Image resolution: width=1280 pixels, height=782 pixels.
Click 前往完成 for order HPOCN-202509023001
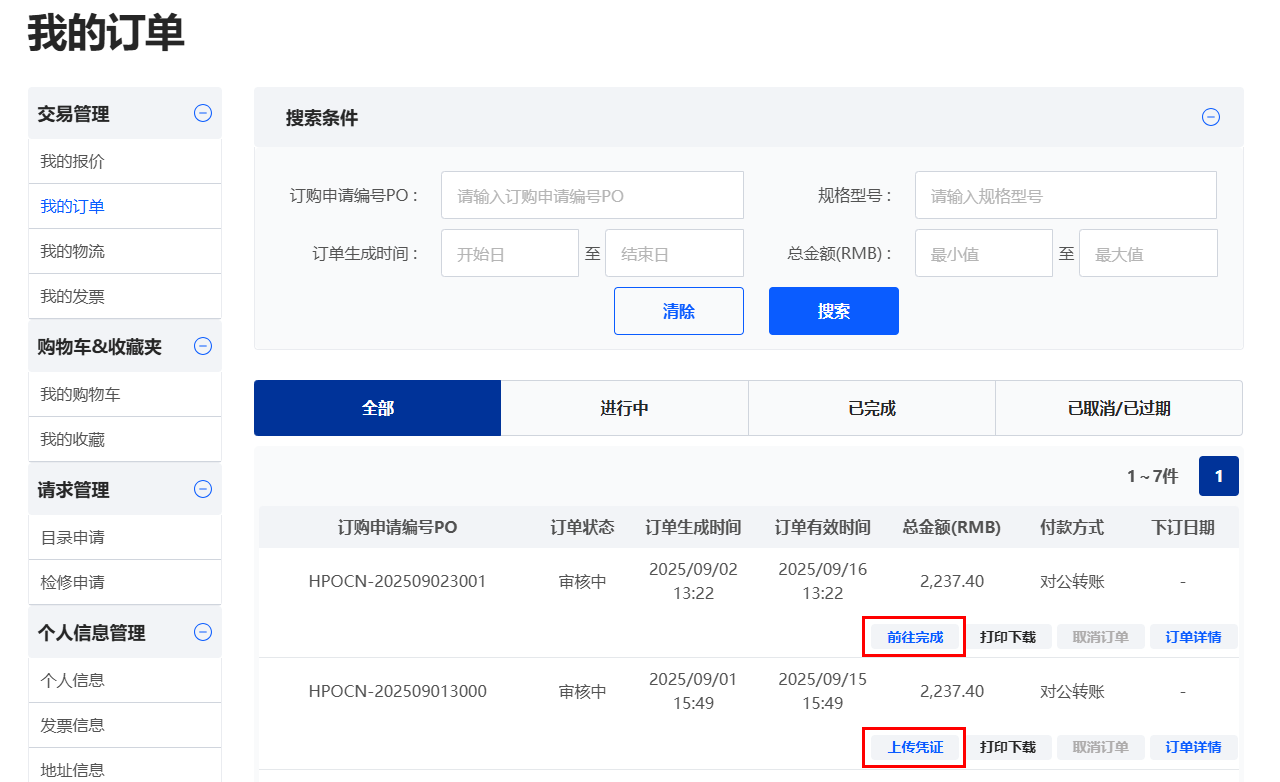(x=914, y=637)
